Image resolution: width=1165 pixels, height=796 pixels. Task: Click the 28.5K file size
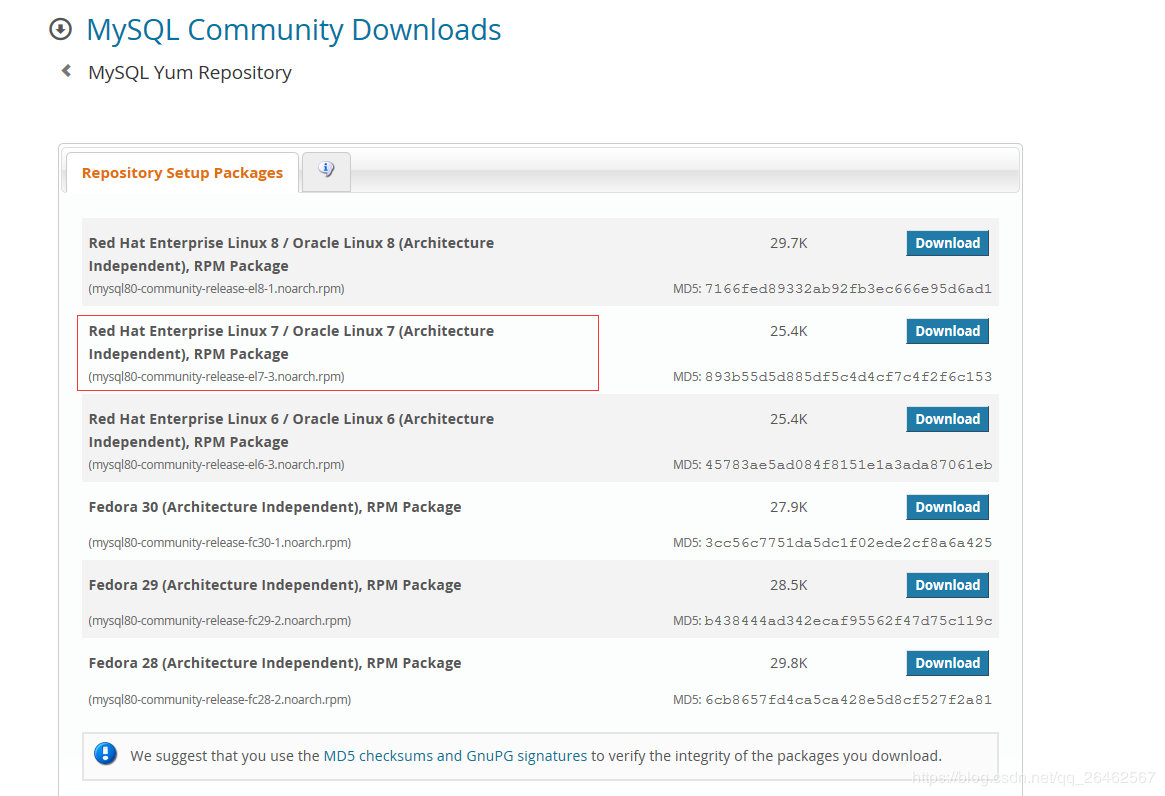[788, 585]
